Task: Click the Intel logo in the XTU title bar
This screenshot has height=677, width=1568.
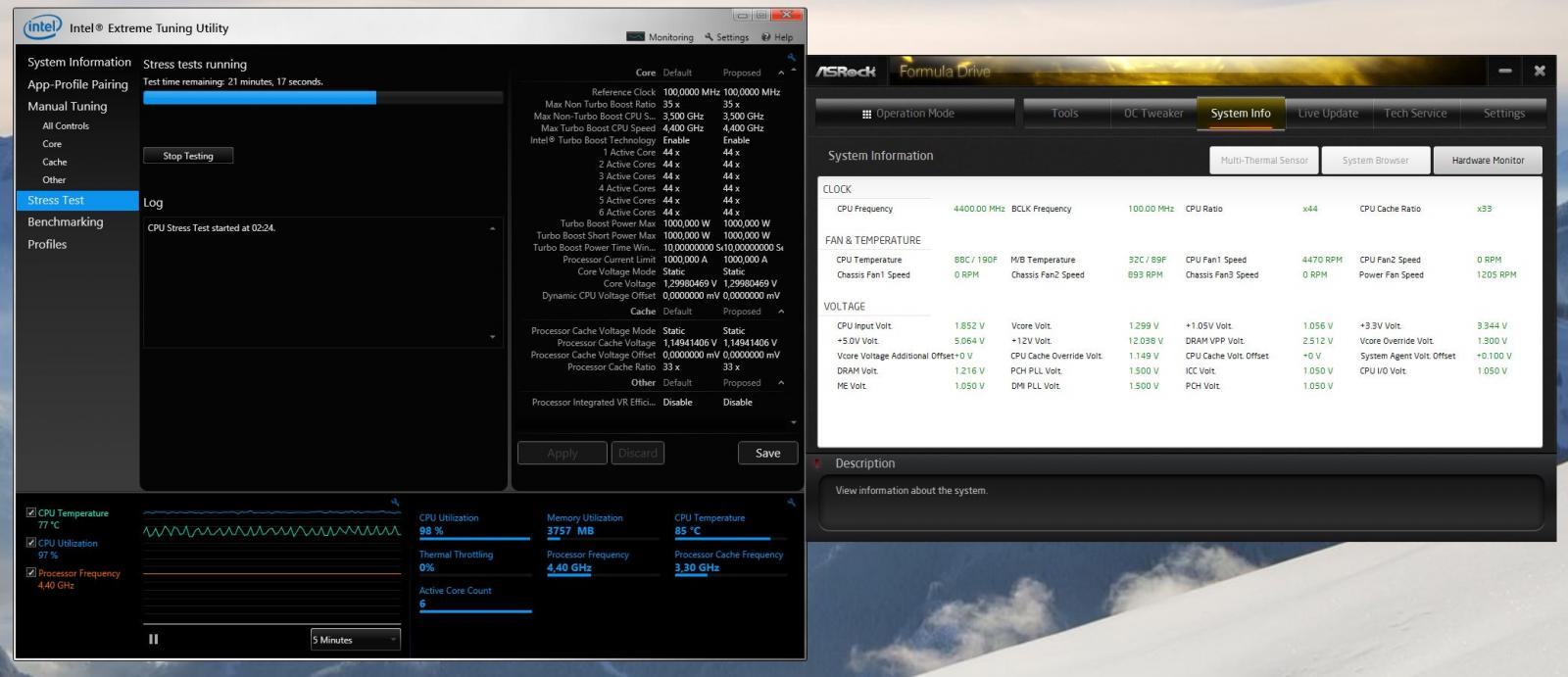Action: pos(42,26)
